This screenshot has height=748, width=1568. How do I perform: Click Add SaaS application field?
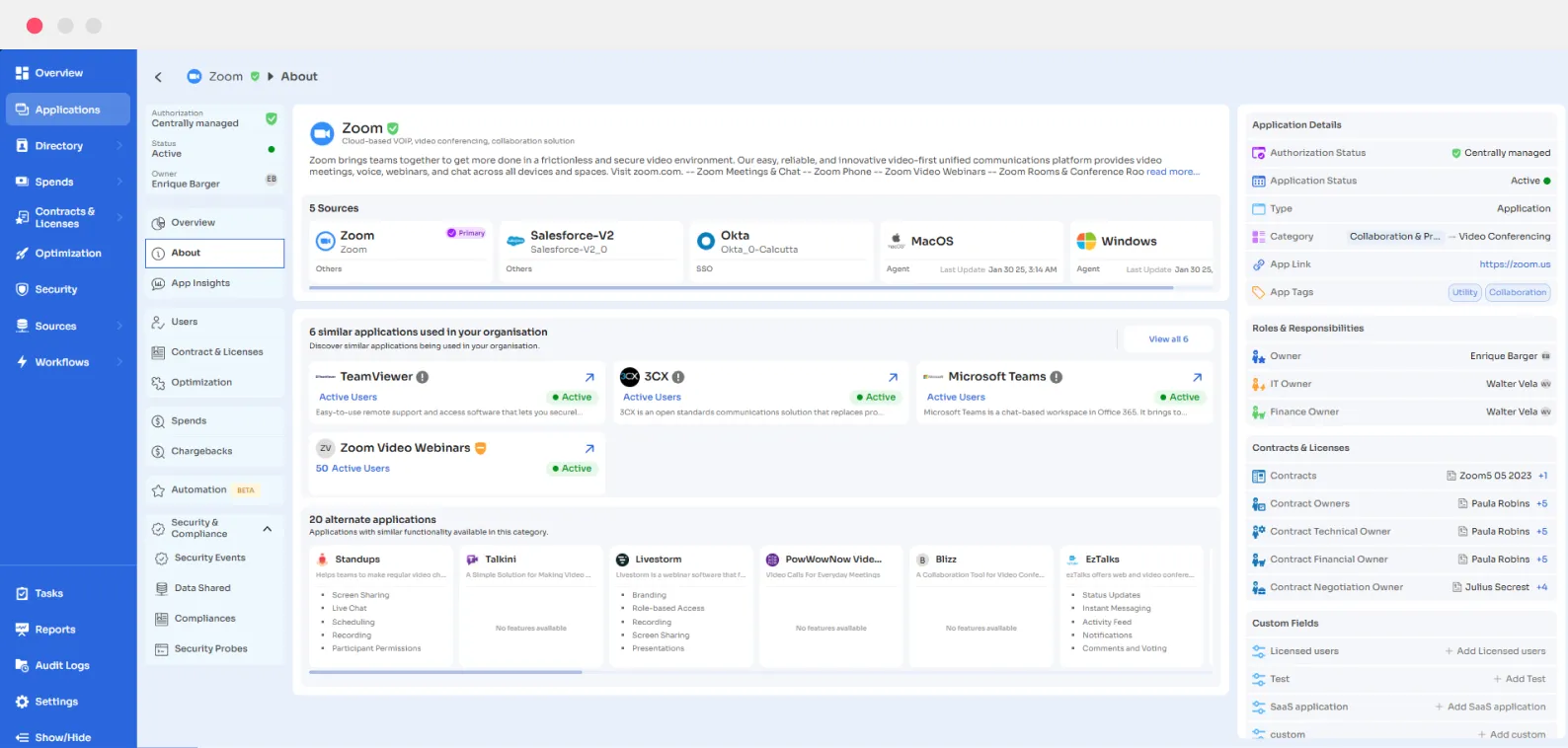[1490, 707]
